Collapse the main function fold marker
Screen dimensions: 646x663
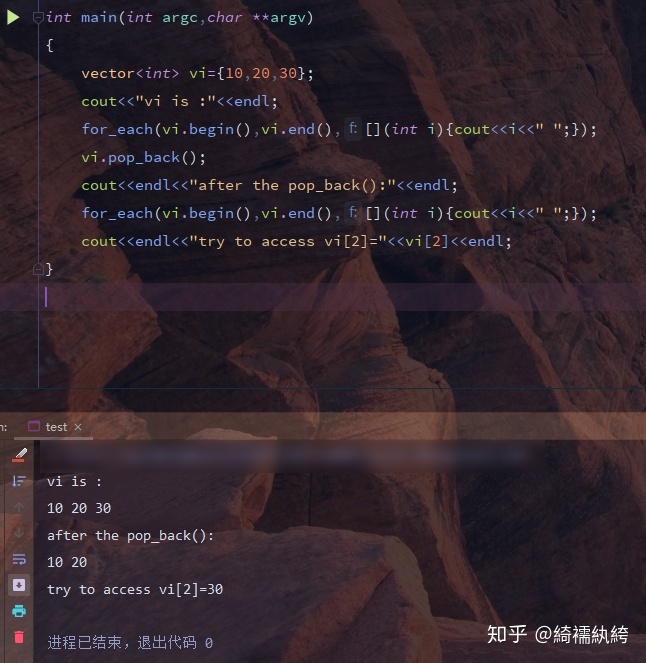(x=38, y=18)
